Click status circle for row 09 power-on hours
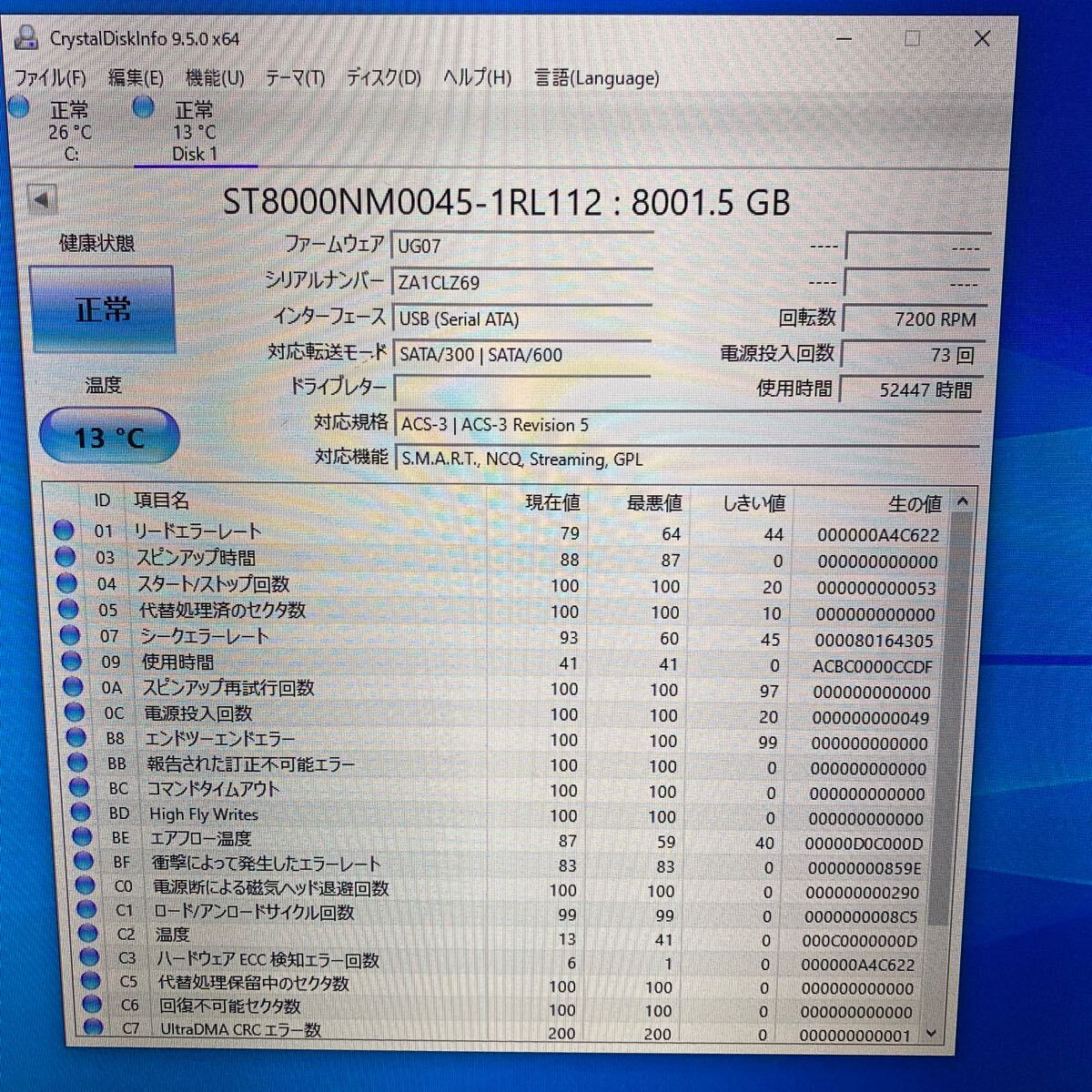Screen dimensions: 1092x1092 pos(73,661)
